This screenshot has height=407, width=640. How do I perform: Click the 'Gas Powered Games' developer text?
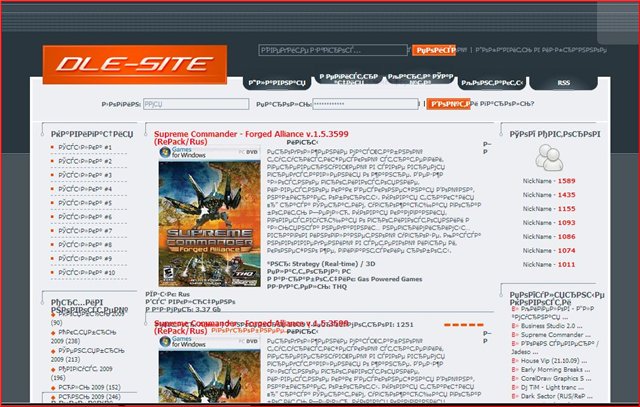389,279
